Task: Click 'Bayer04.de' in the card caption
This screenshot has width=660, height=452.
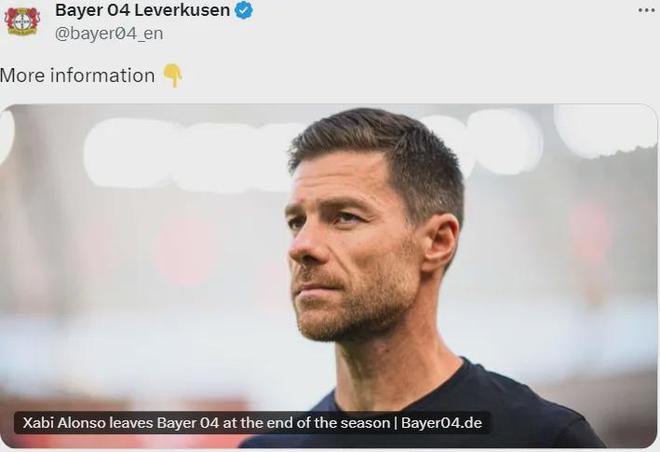Action: click(441, 423)
